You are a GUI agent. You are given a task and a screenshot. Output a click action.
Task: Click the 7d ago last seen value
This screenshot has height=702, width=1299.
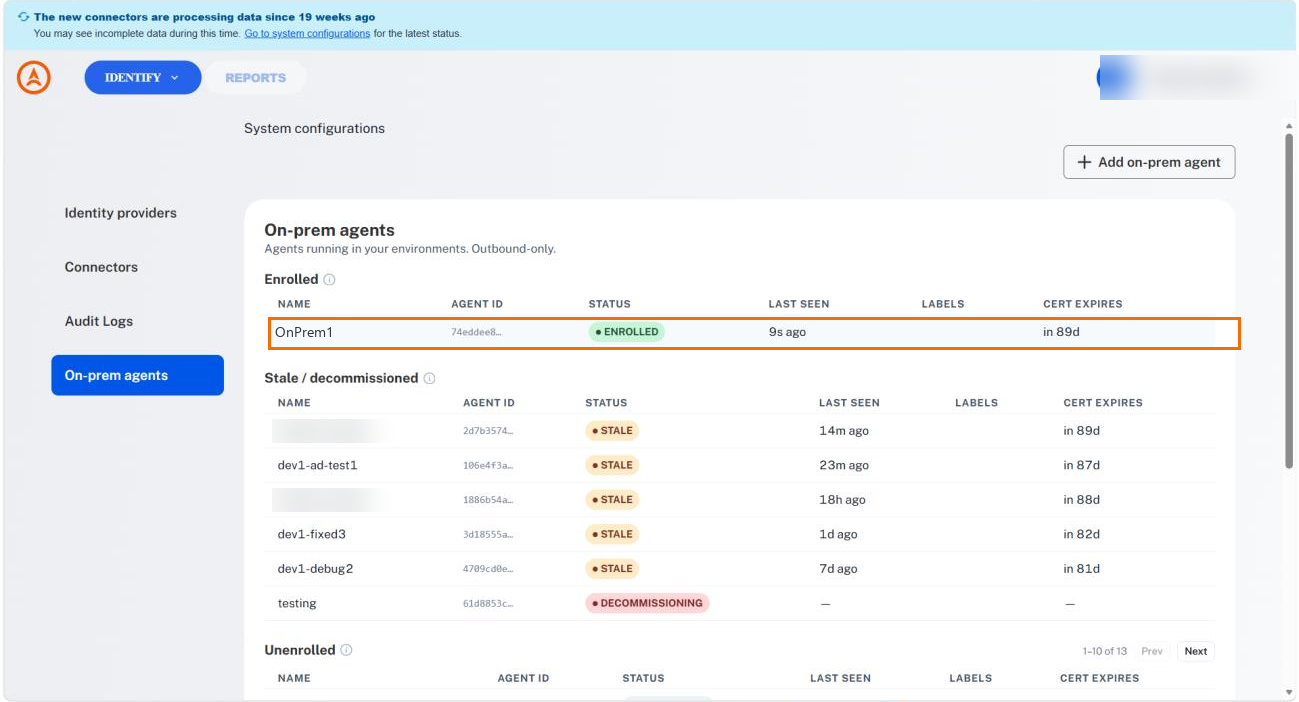[838, 568]
